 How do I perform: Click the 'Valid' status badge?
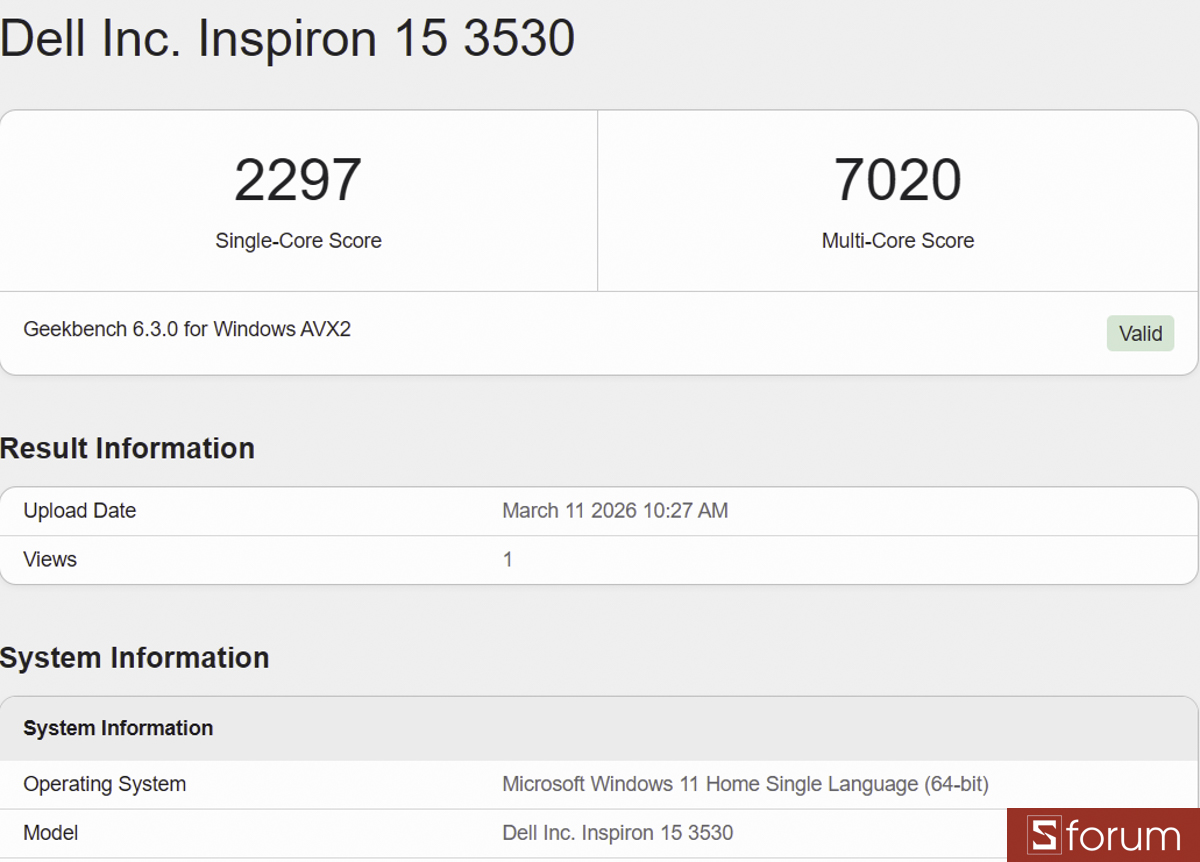pyautogui.click(x=1140, y=333)
